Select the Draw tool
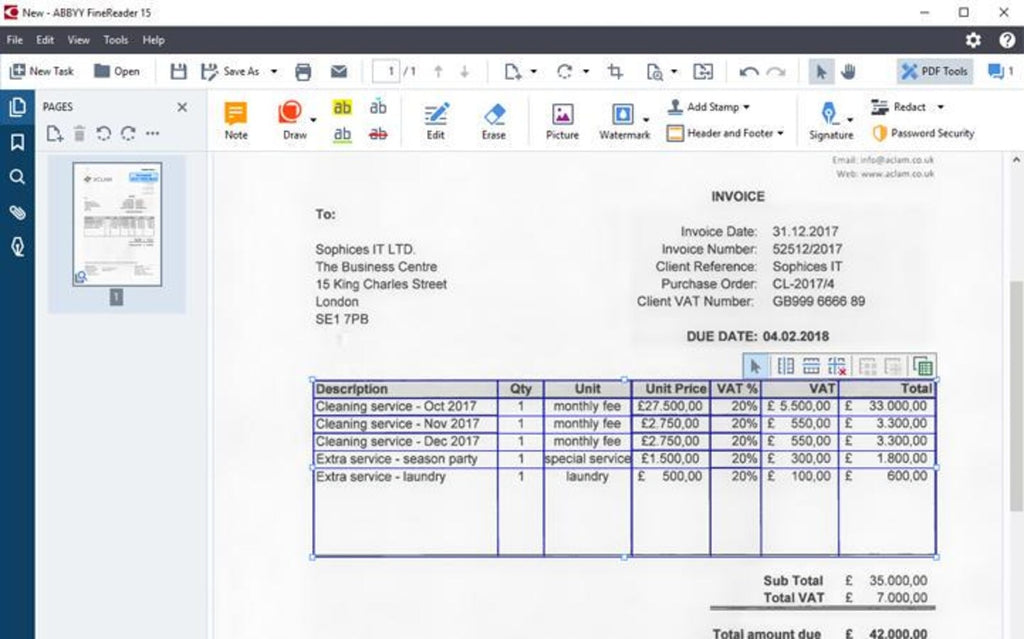This screenshot has width=1024, height=639. pyautogui.click(x=293, y=120)
